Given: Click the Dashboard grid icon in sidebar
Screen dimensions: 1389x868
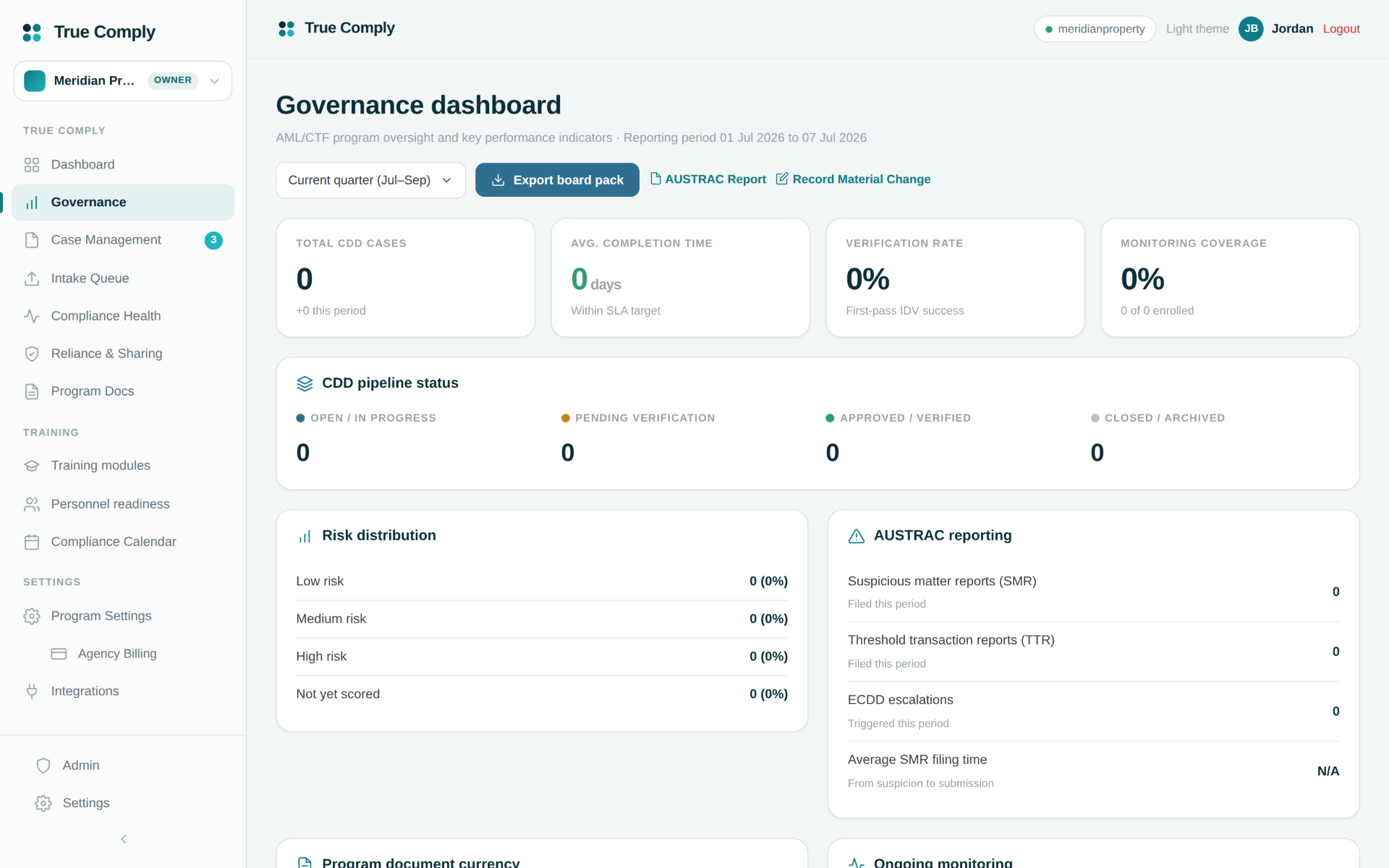Looking at the screenshot, I should [32, 165].
